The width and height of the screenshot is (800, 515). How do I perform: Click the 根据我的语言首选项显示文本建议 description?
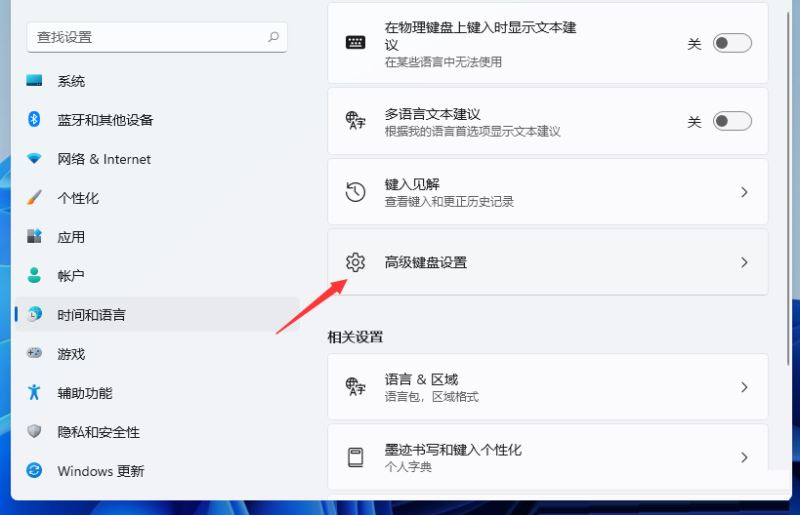coord(472,131)
